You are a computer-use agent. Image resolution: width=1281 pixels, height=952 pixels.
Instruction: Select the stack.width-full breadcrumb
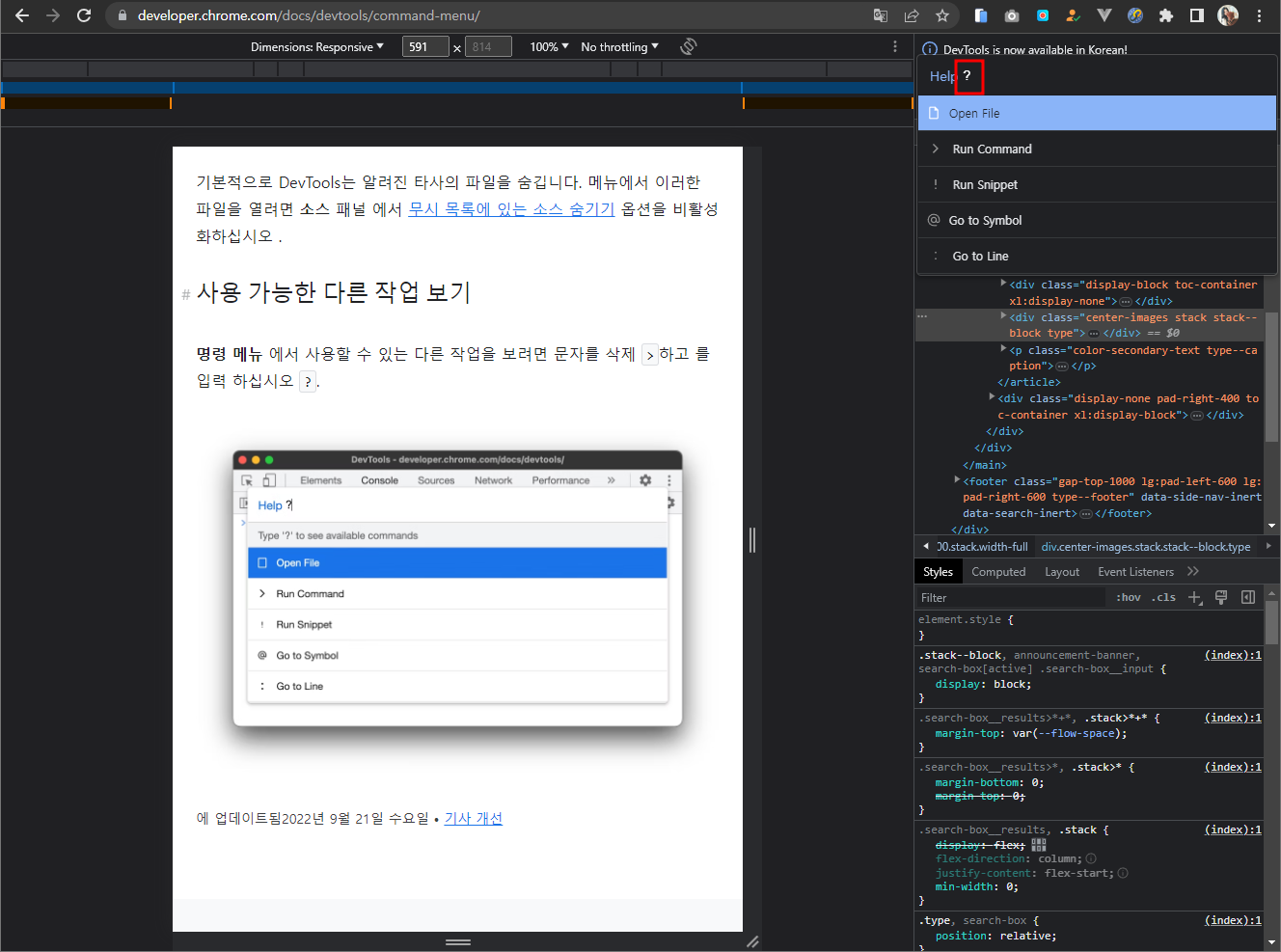click(x=982, y=547)
